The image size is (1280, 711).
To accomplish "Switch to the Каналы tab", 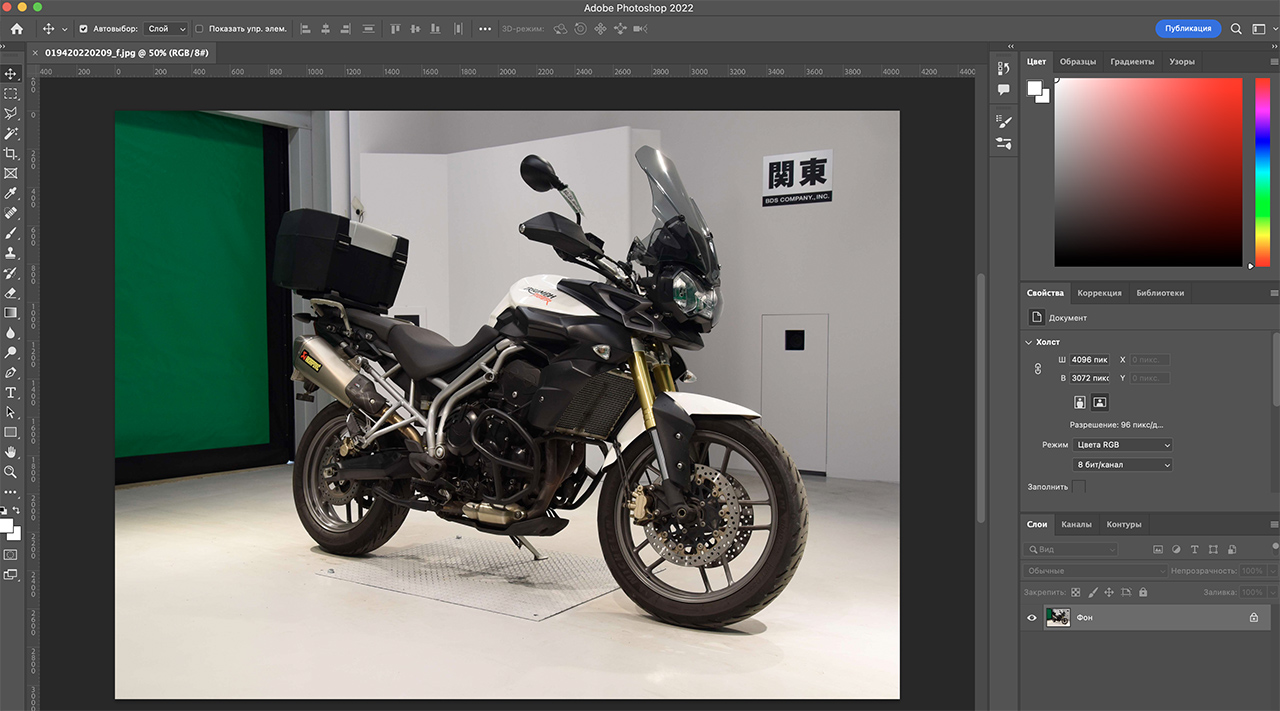I will click(x=1076, y=524).
